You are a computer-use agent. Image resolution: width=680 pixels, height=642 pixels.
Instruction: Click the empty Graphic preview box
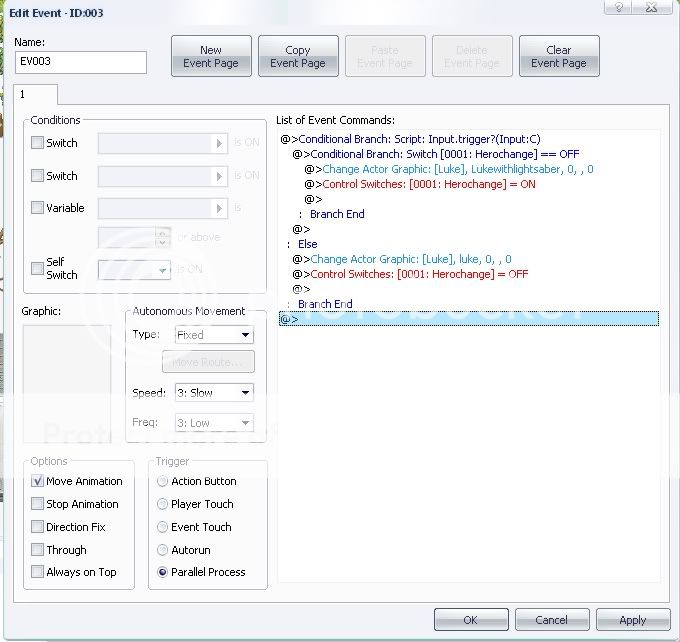coord(67,382)
